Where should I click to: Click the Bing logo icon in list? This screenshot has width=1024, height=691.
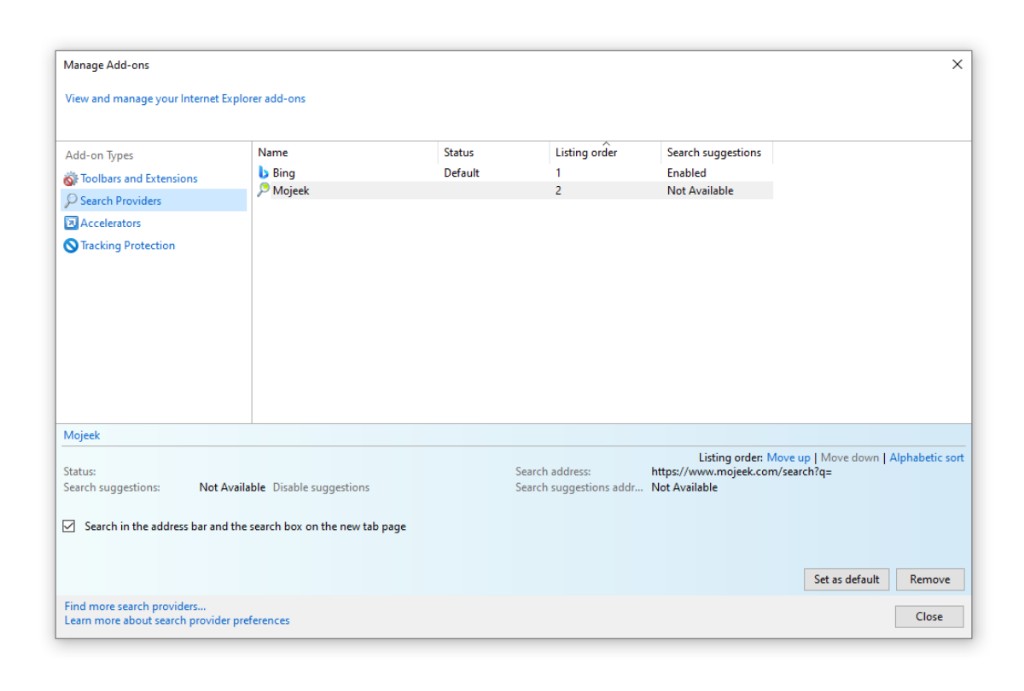263,172
